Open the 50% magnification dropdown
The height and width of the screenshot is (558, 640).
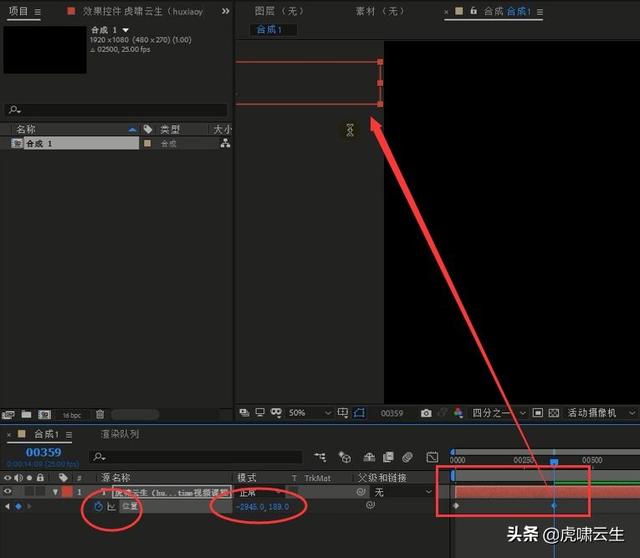(310, 413)
